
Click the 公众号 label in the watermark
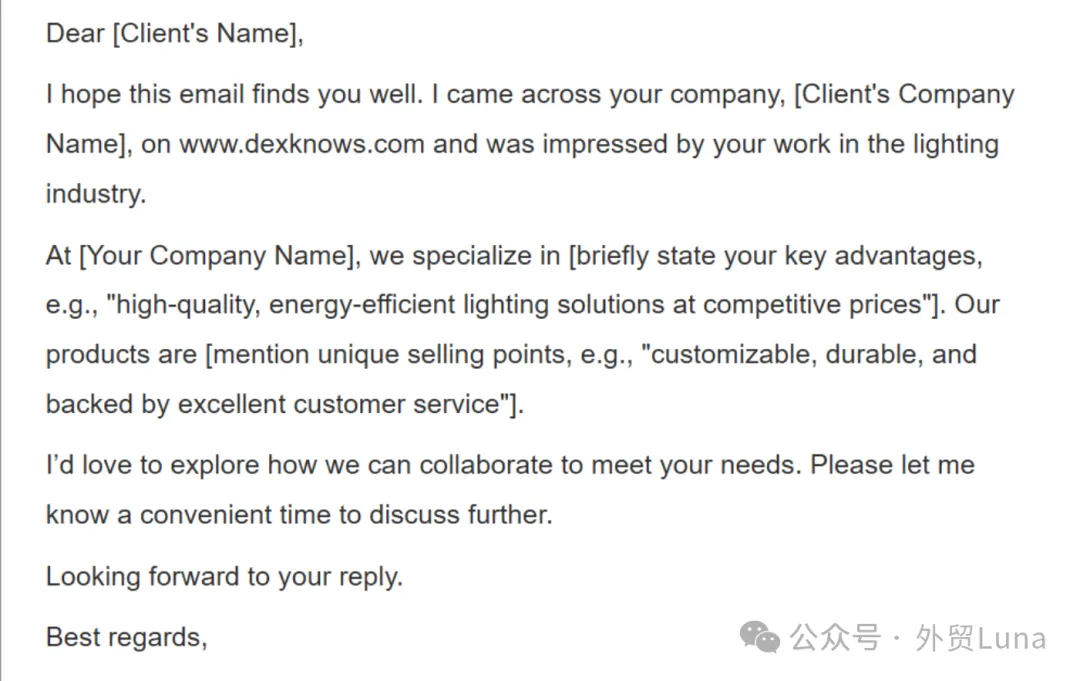coord(835,638)
